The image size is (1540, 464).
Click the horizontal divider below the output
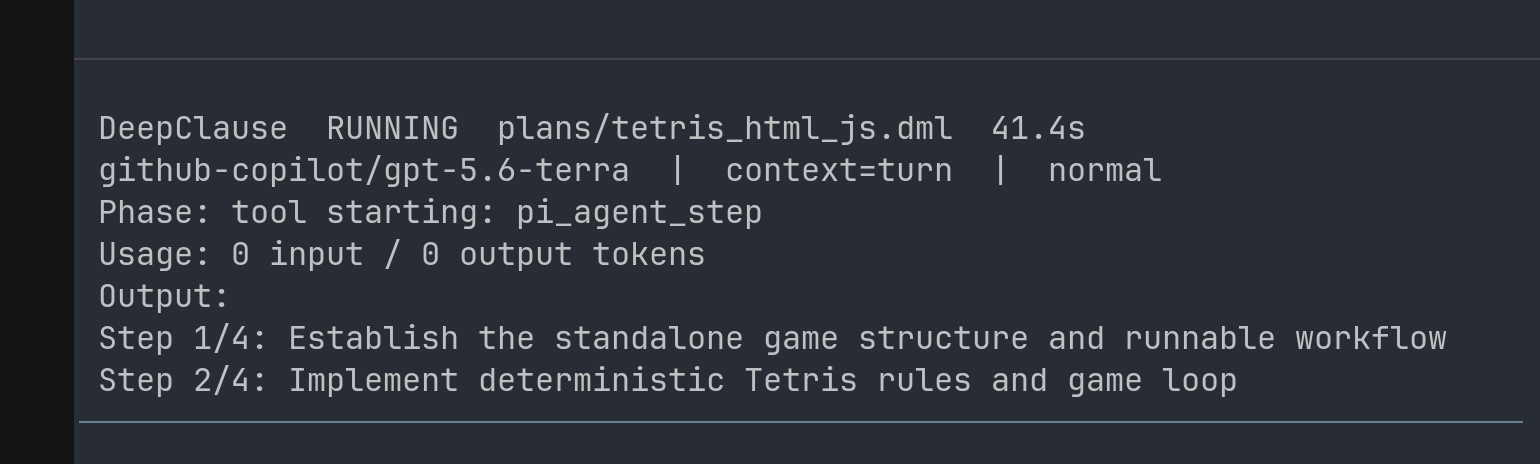pyautogui.click(x=800, y=422)
